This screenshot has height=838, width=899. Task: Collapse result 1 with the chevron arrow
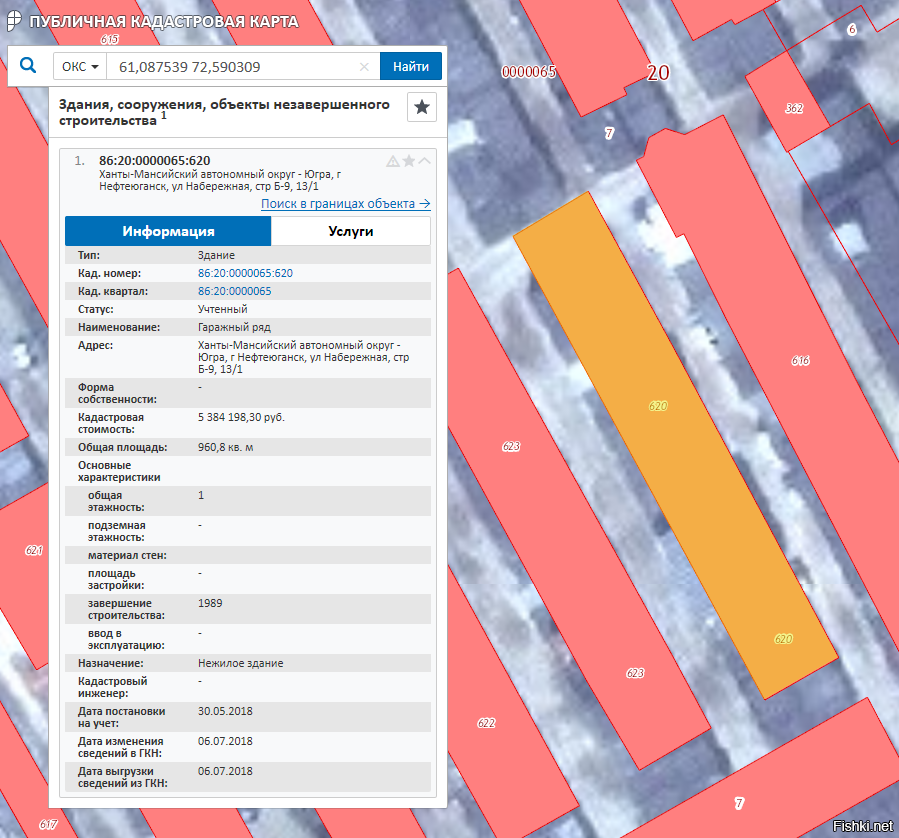(x=424, y=160)
